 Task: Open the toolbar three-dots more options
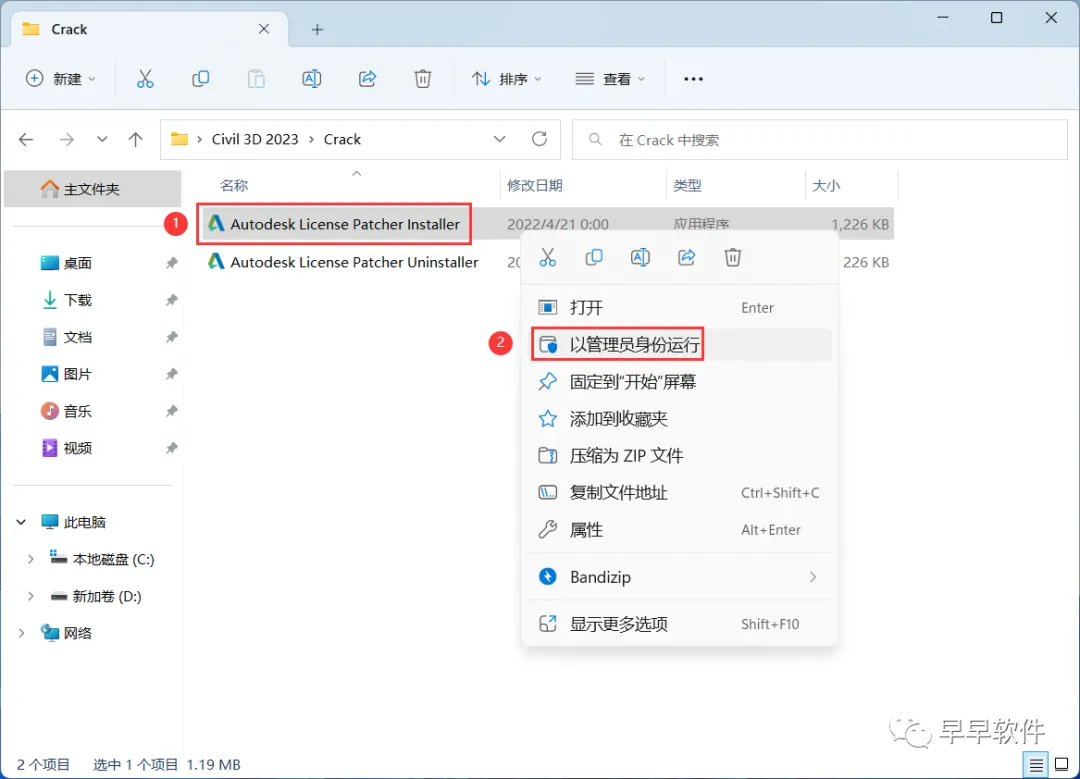(x=694, y=79)
